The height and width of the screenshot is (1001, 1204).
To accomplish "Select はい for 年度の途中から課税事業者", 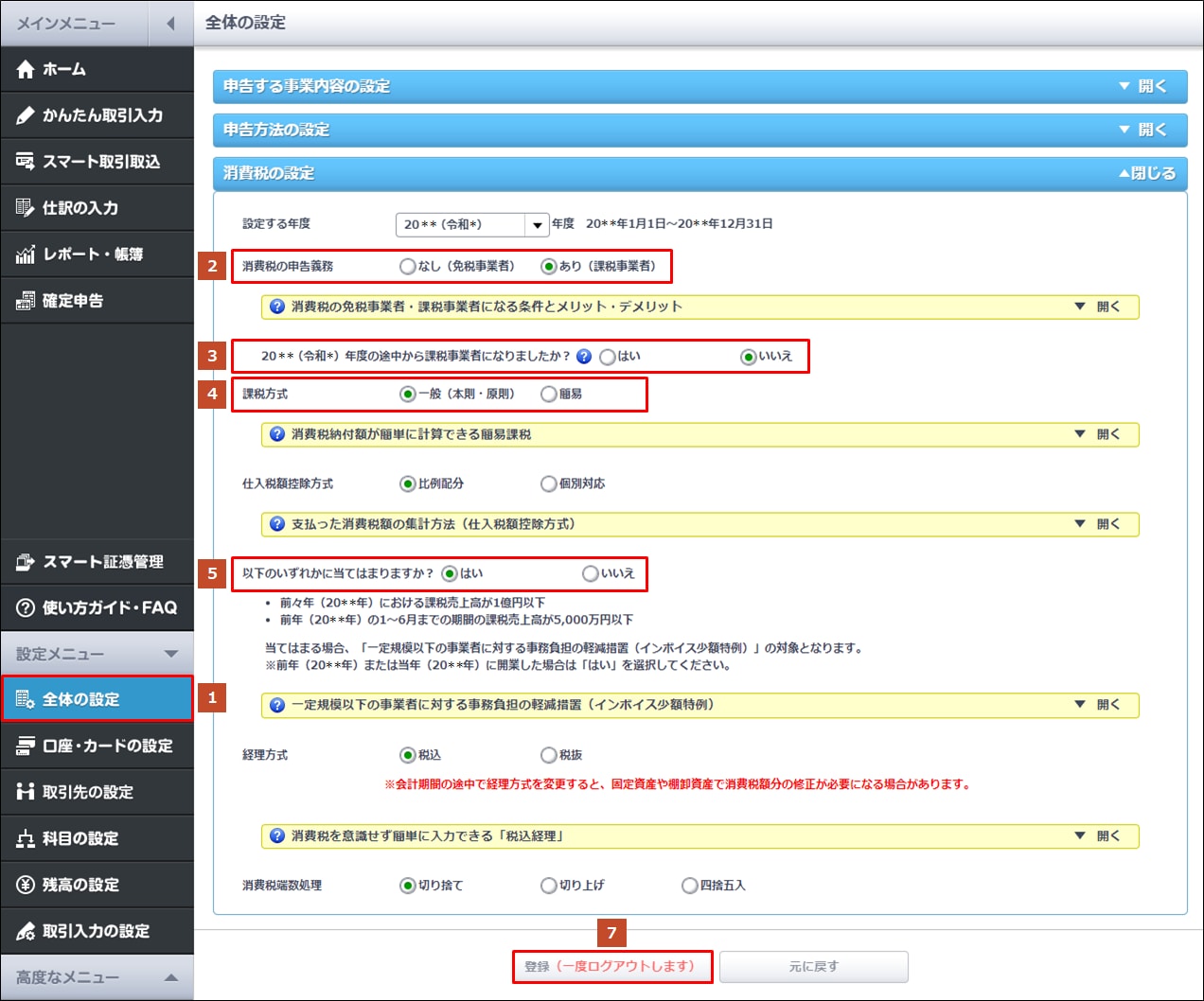I will [608, 357].
